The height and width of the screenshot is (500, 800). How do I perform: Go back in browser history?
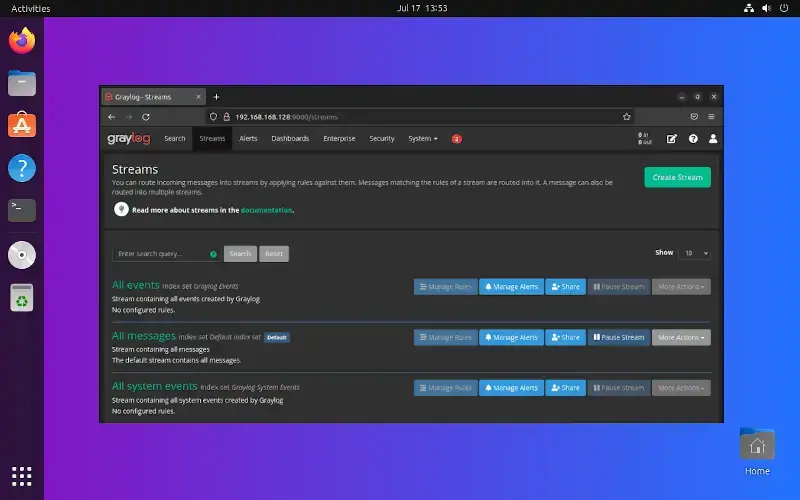click(112, 117)
